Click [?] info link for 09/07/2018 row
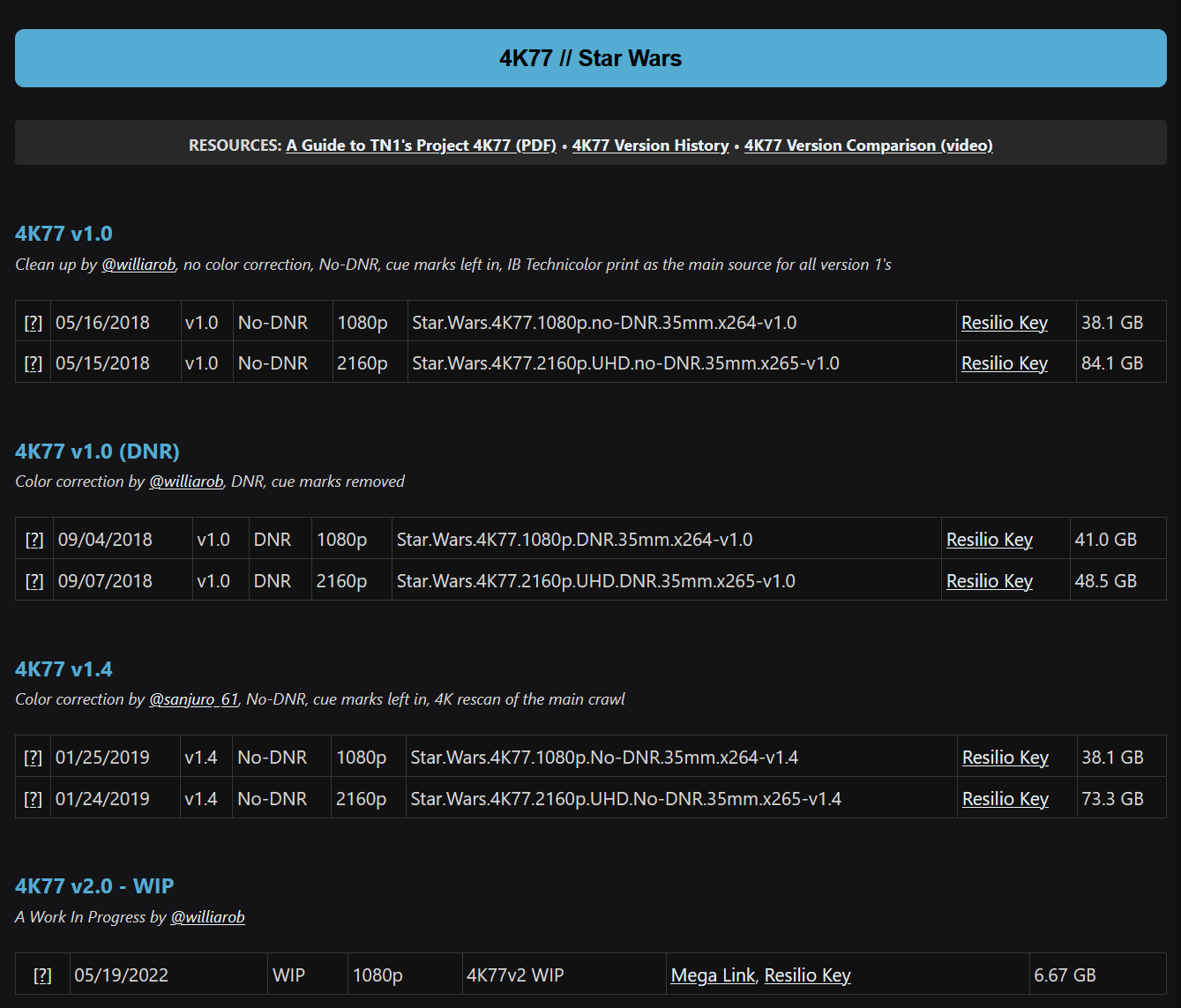Image resolution: width=1181 pixels, height=1008 pixels. [34, 581]
